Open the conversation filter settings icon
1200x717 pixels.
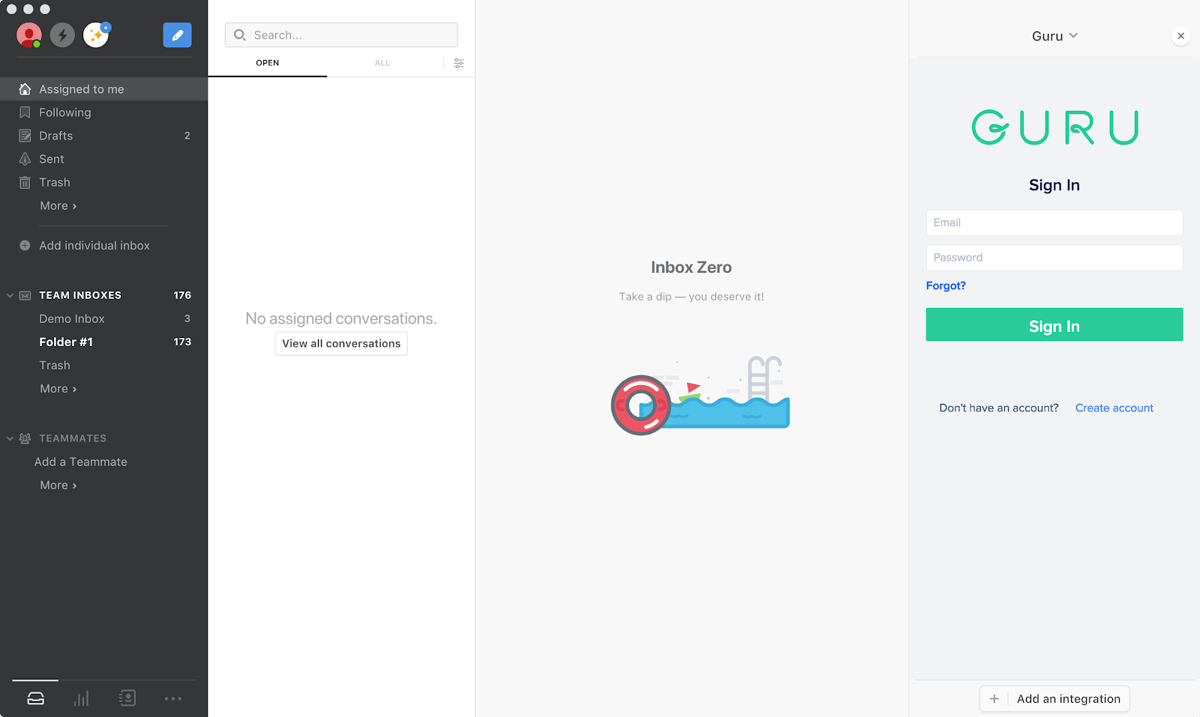(x=458, y=63)
